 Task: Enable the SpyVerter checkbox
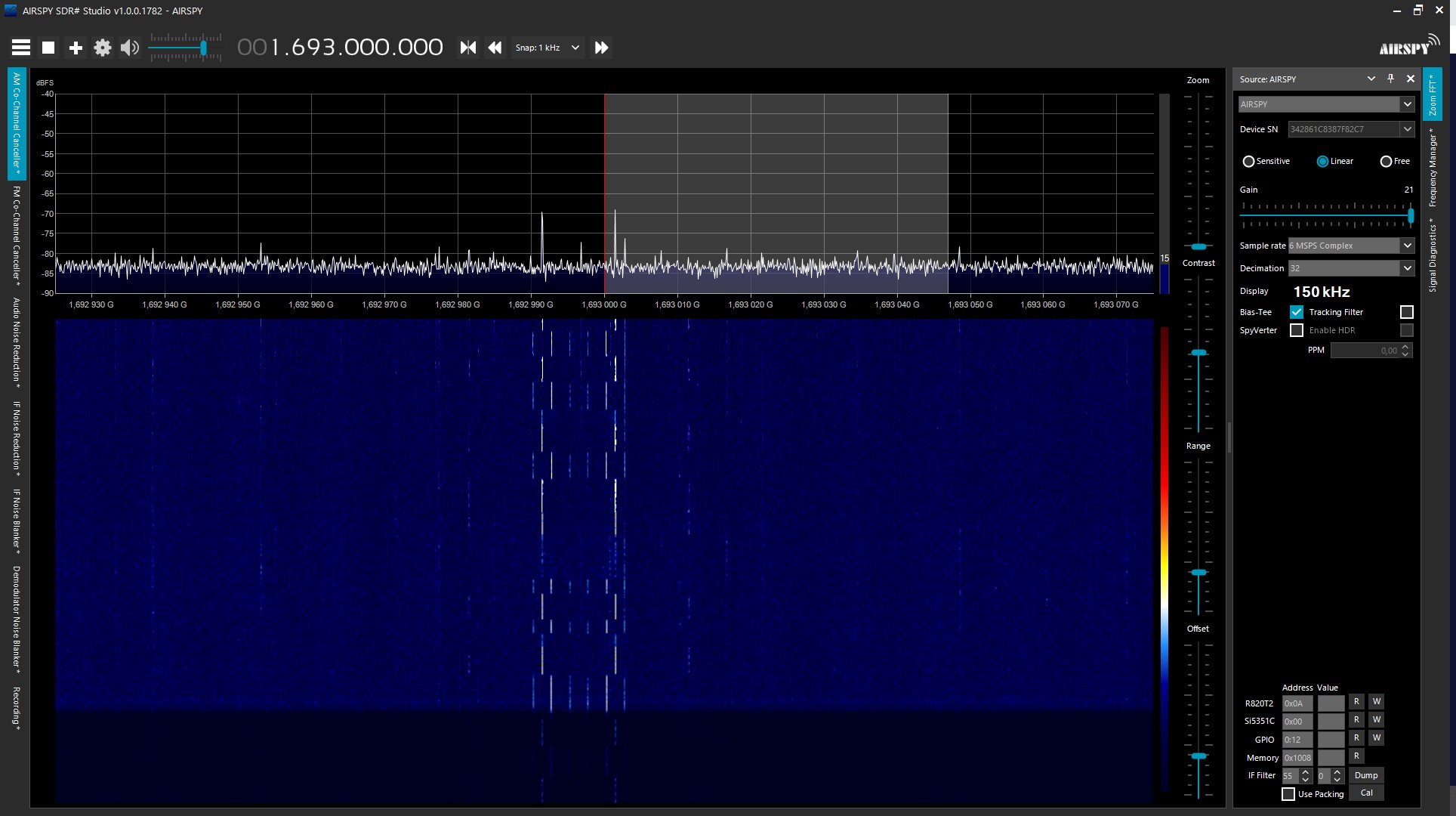click(x=1297, y=330)
